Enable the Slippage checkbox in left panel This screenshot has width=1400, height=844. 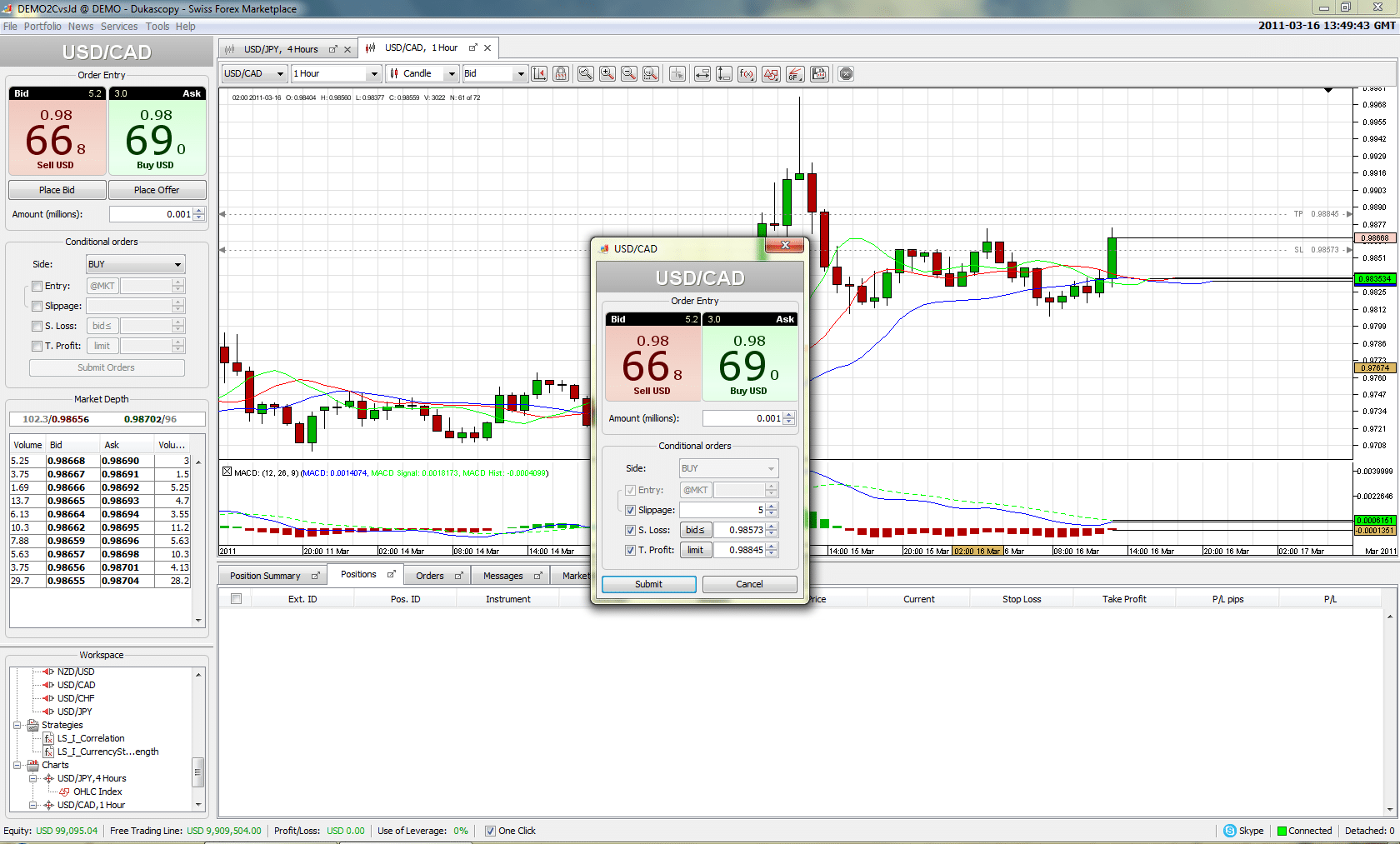pos(37,306)
